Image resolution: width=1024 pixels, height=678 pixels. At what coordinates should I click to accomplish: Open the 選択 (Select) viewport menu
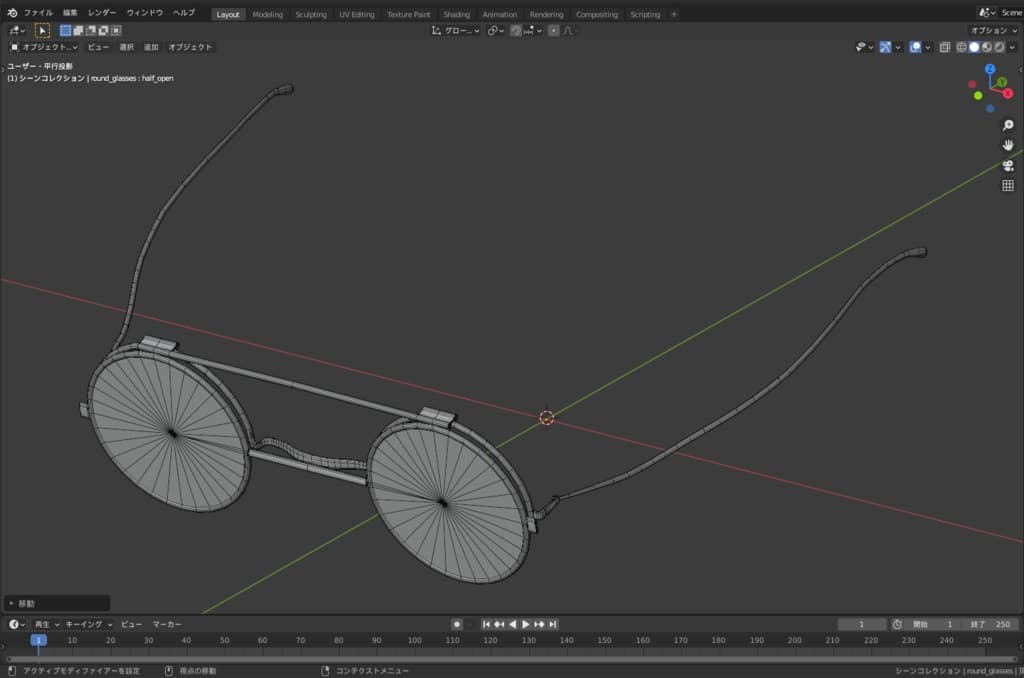(126, 47)
